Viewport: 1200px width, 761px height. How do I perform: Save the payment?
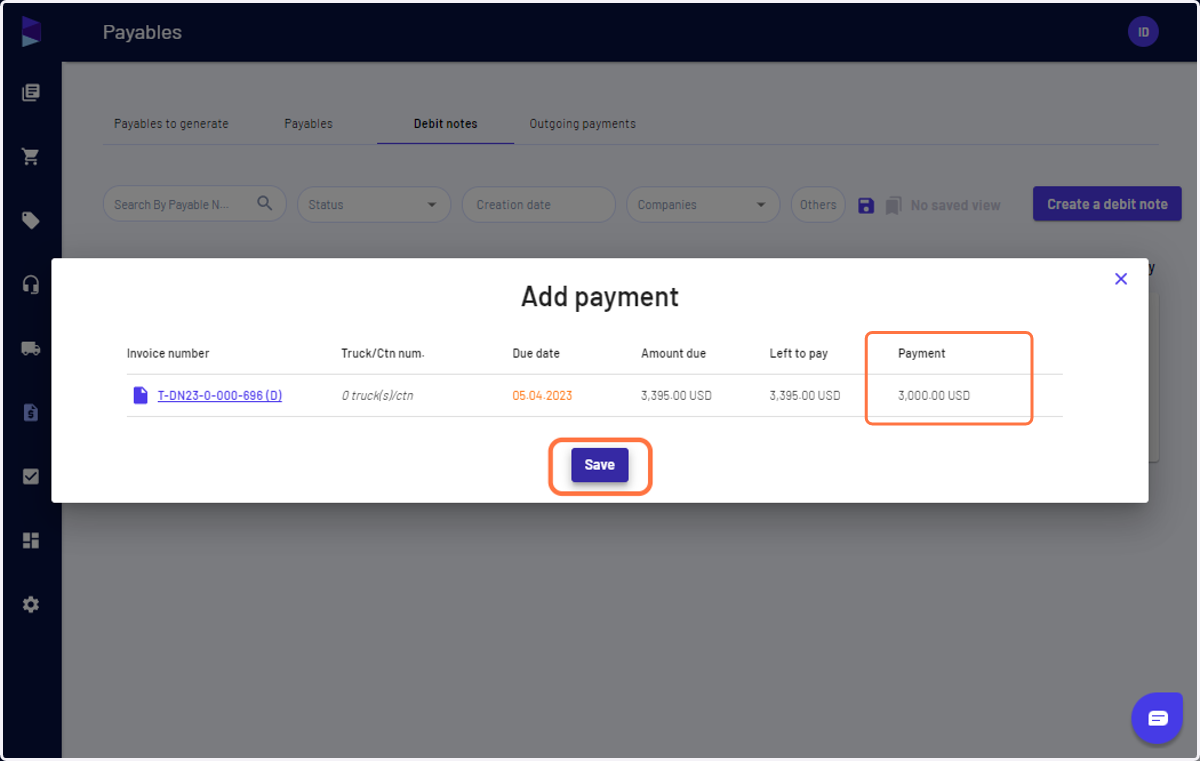(600, 465)
